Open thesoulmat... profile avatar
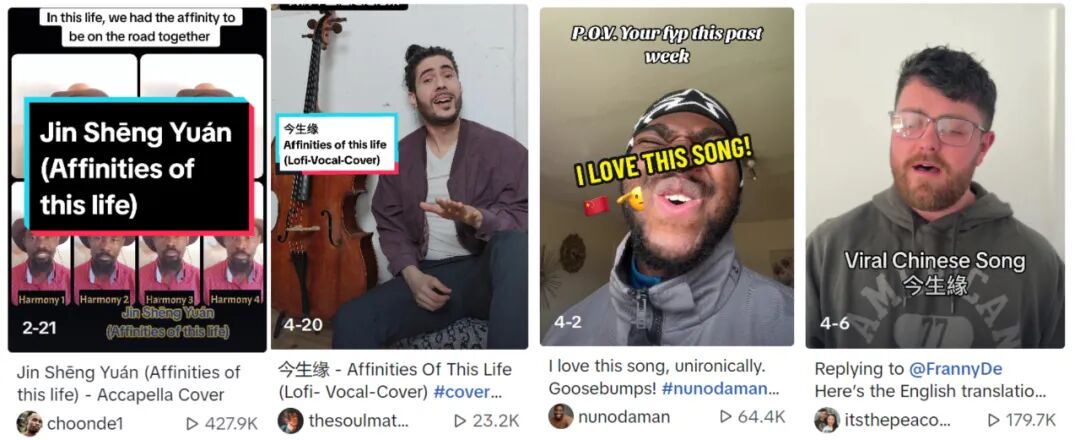1080x440 pixels. point(291,421)
